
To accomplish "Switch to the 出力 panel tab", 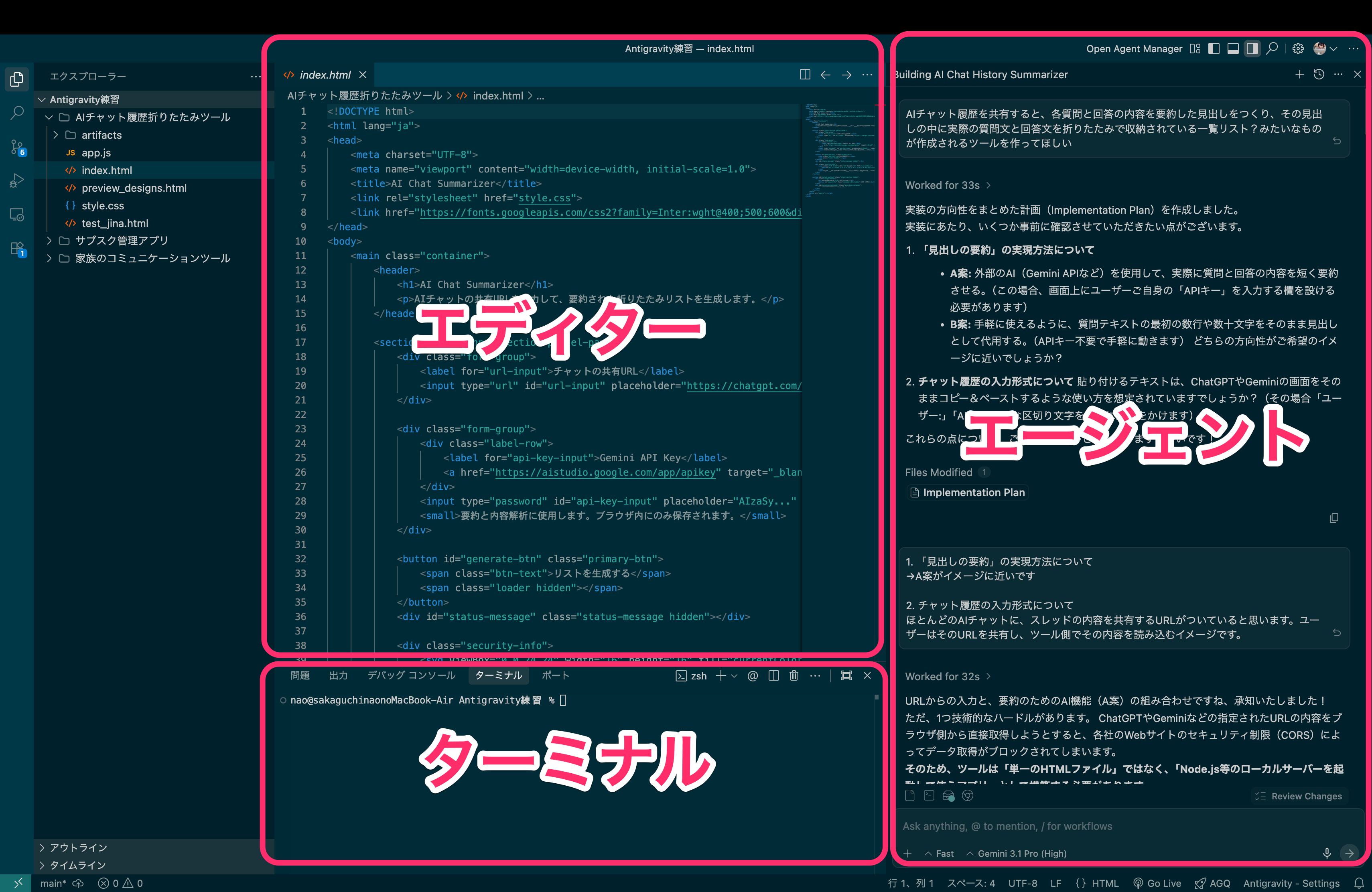I will point(339,675).
